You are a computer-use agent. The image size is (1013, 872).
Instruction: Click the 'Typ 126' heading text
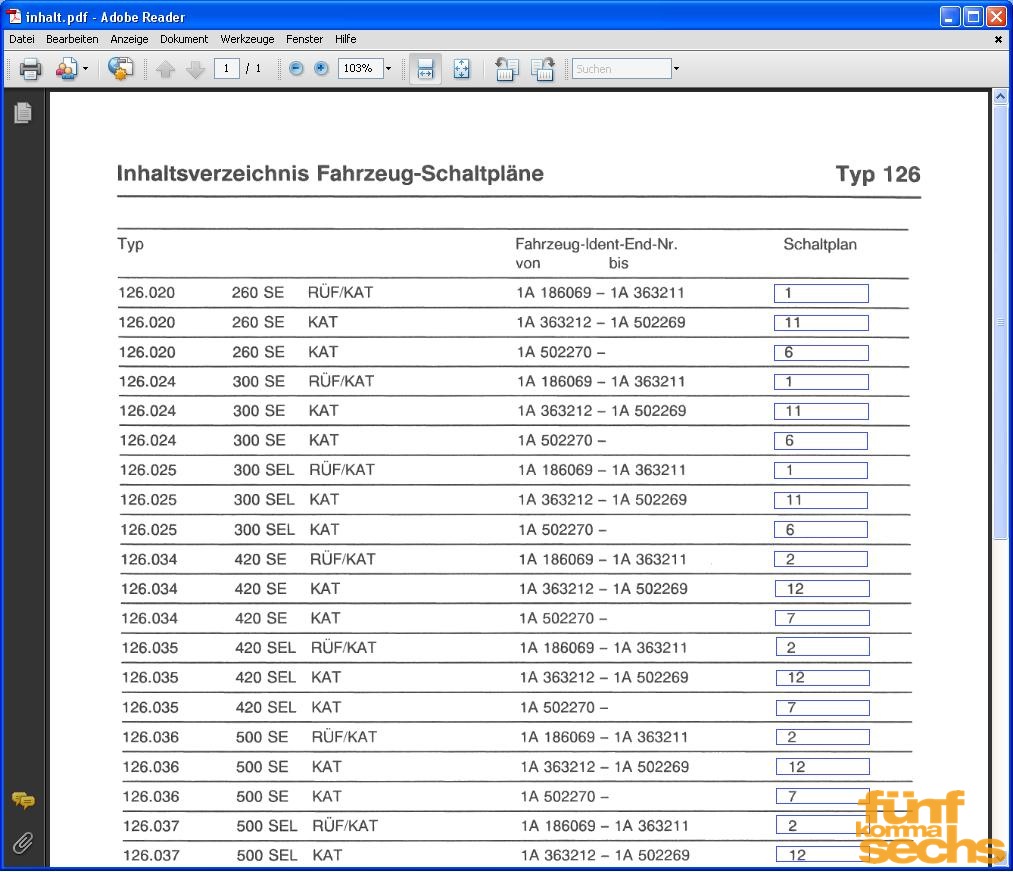click(x=878, y=174)
